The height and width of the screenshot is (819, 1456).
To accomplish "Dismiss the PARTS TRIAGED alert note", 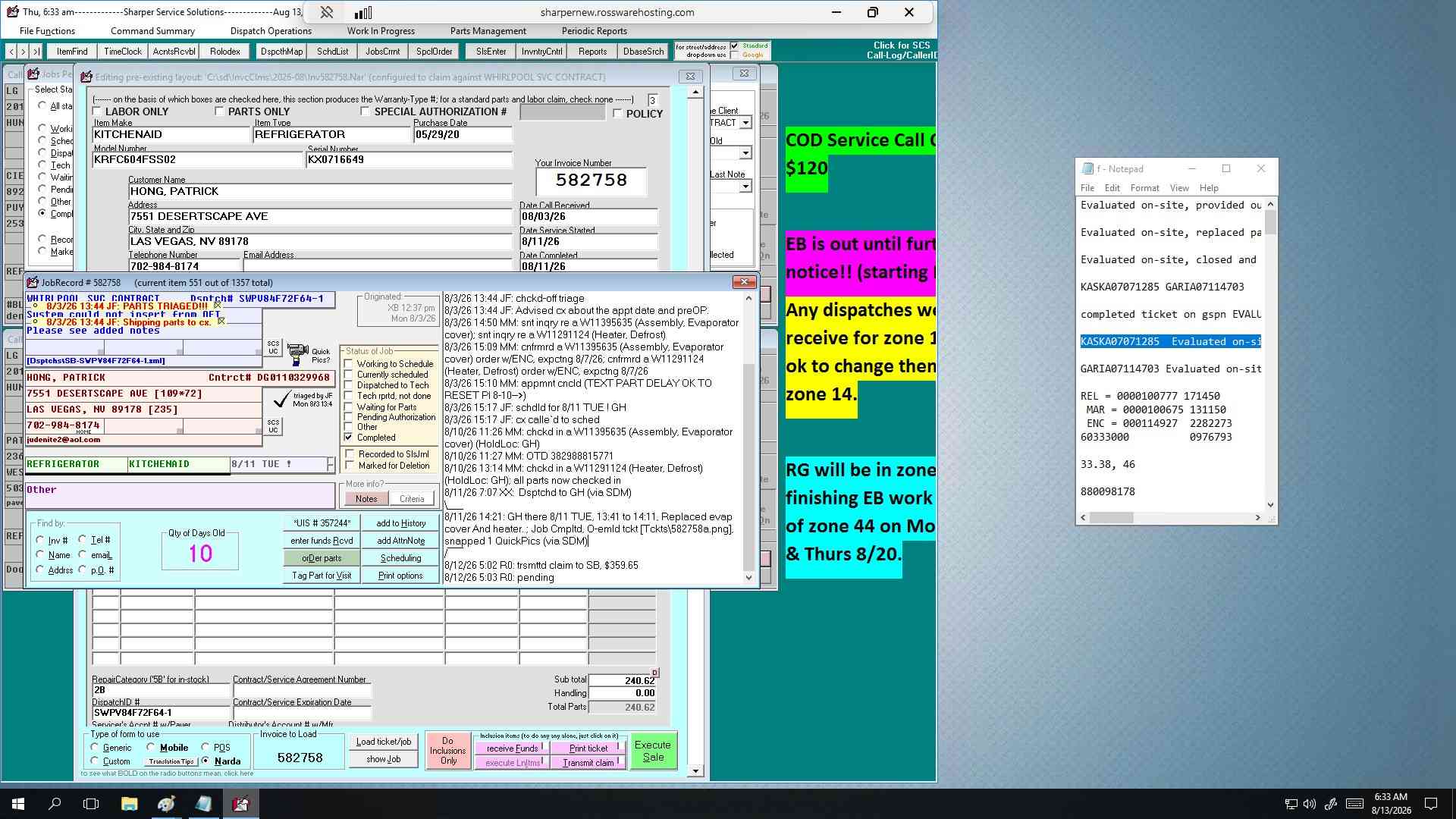I will coord(218,306).
